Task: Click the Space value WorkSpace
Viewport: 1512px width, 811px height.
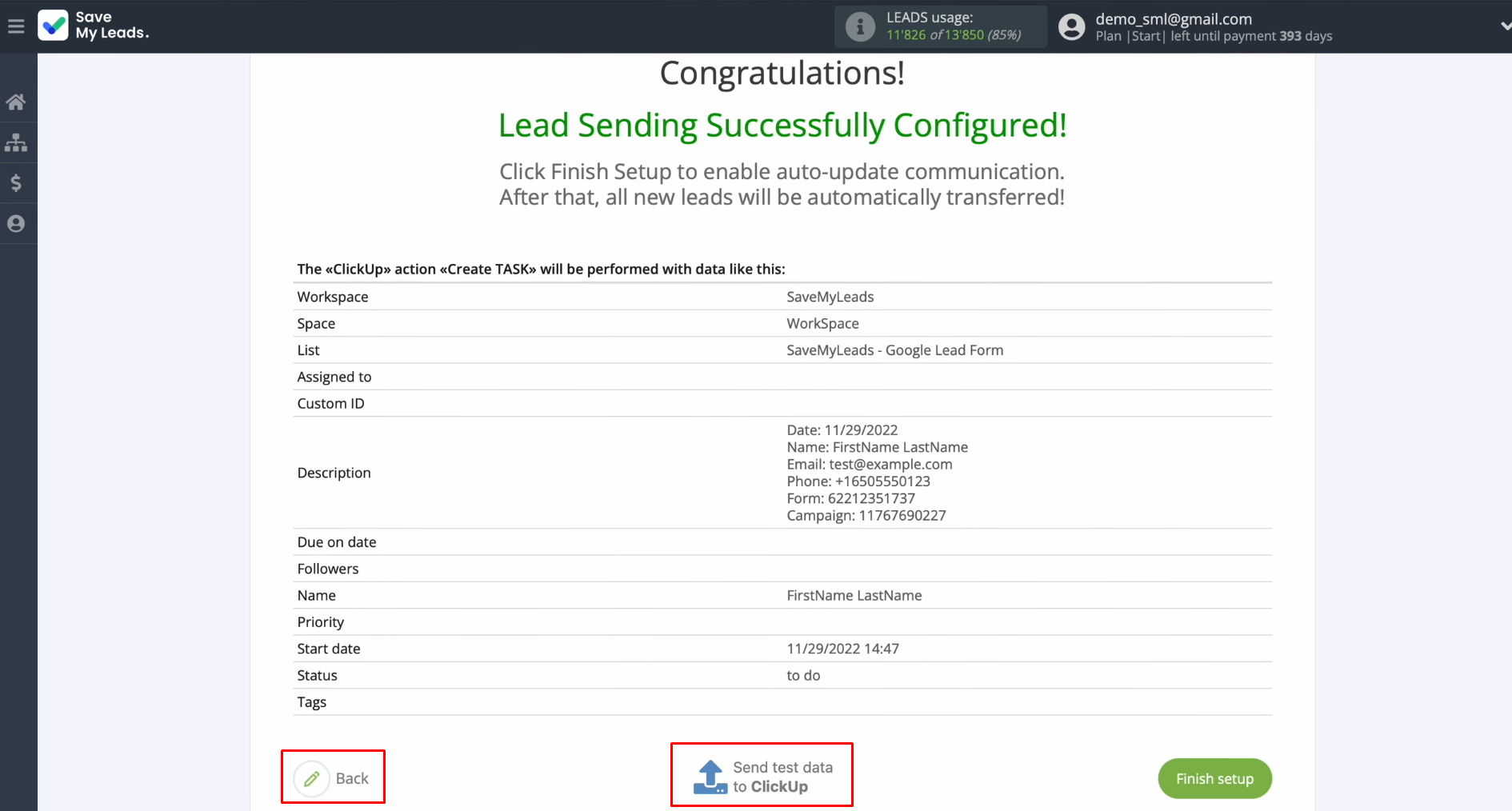Action: tap(822, 323)
